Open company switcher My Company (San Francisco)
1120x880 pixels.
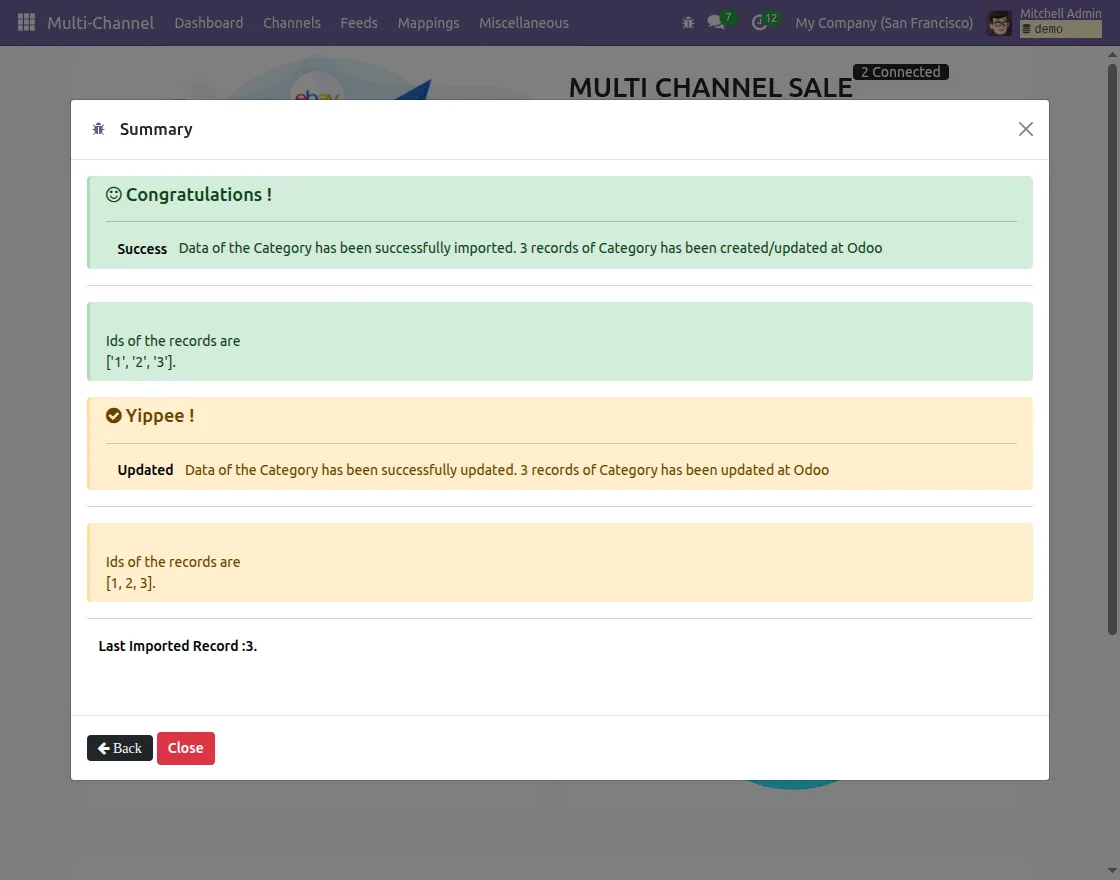pyautogui.click(x=884, y=23)
